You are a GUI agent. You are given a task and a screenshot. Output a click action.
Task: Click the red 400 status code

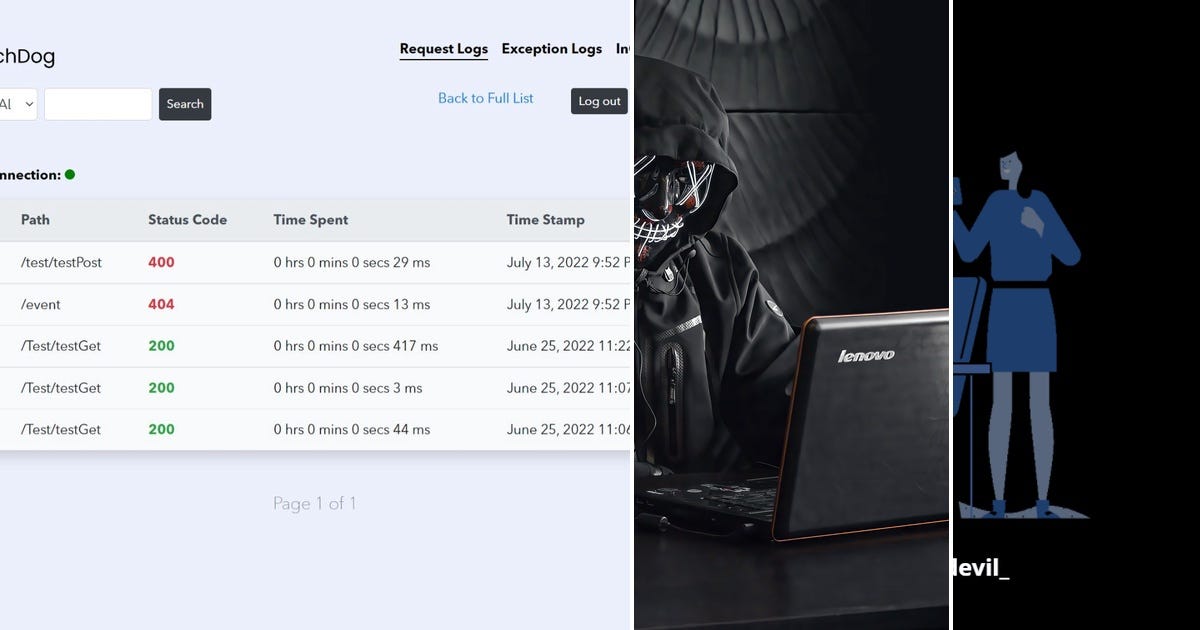pos(161,262)
